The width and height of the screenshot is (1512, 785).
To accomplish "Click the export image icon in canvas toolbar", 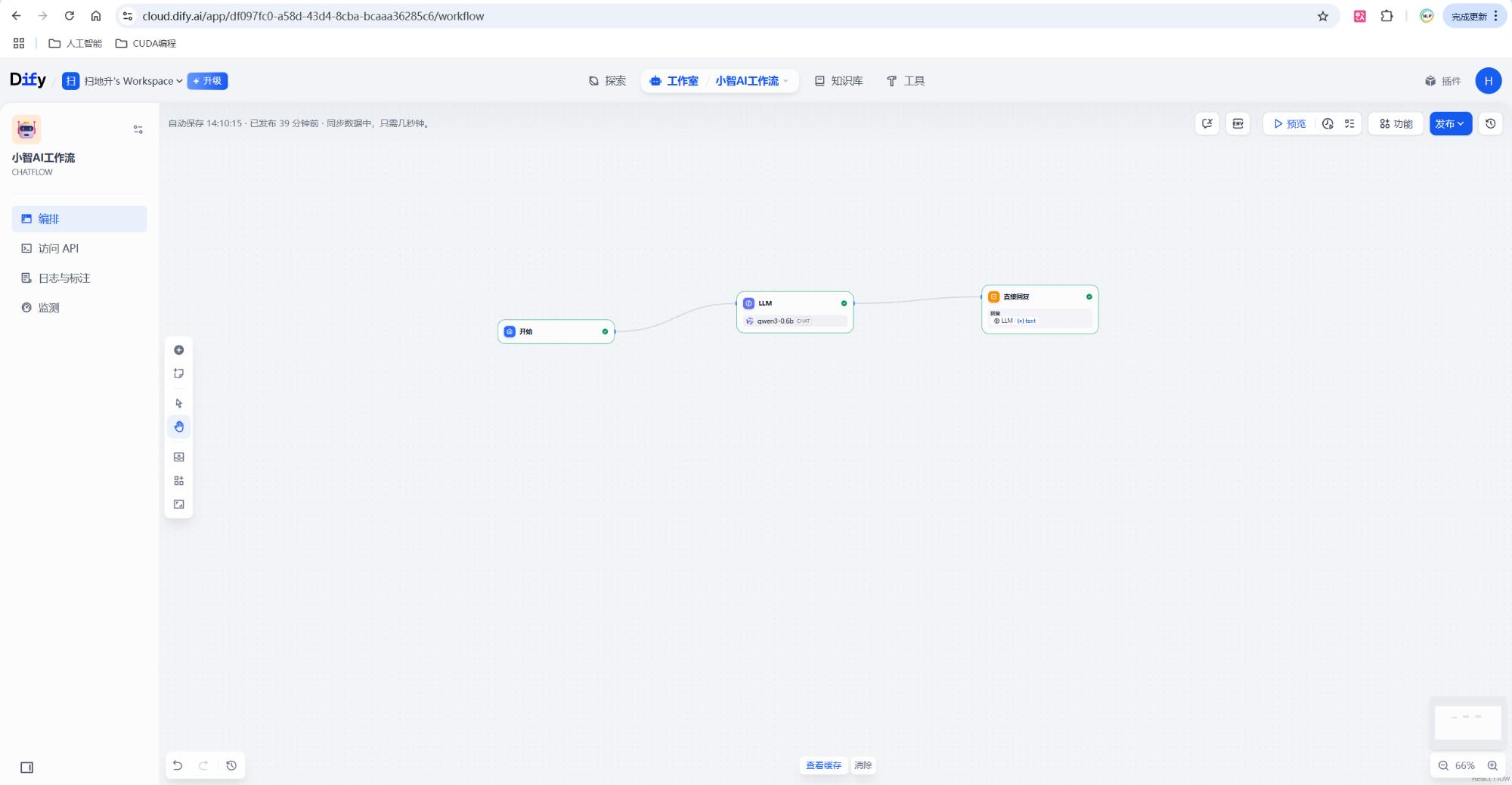I will pos(179,457).
